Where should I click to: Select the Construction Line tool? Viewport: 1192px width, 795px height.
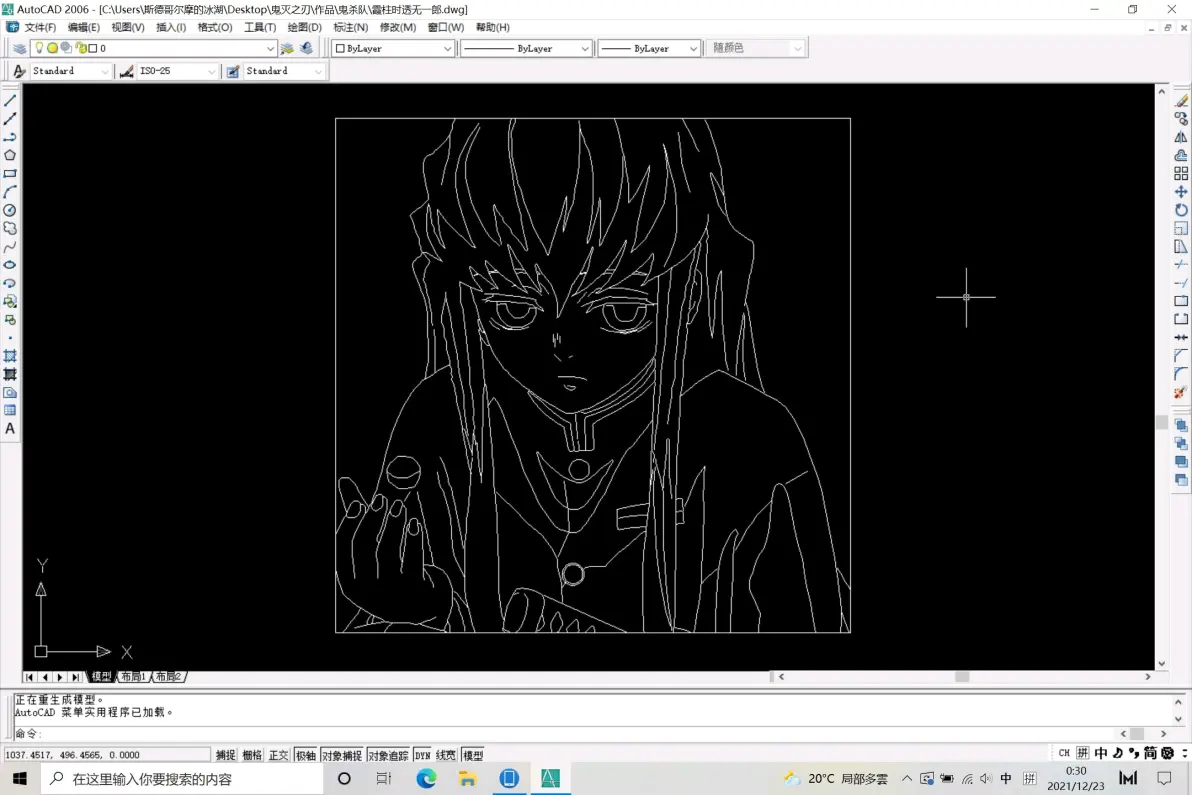coord(10,119)
